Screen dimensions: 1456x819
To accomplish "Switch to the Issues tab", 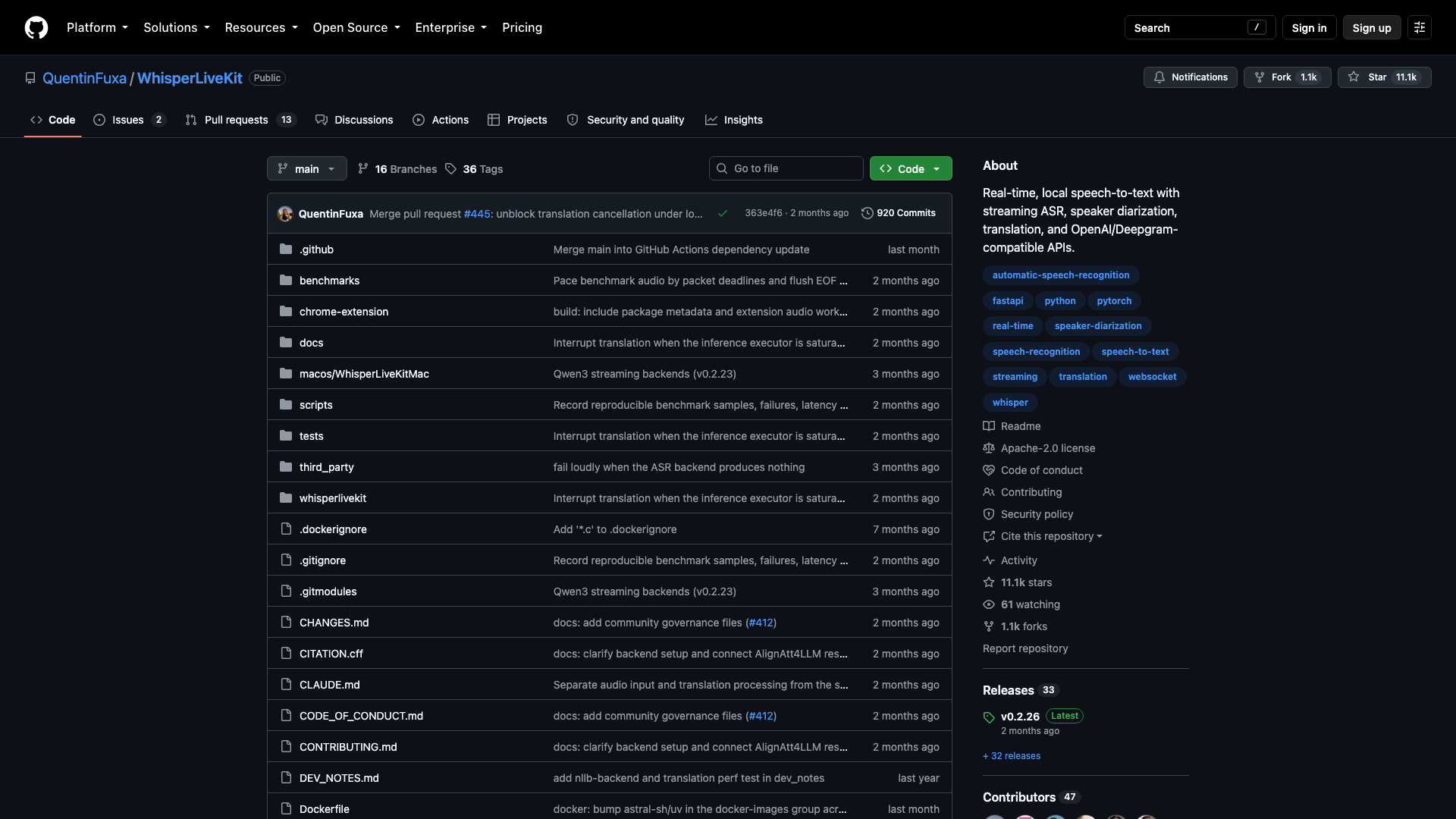I will 129,120.
